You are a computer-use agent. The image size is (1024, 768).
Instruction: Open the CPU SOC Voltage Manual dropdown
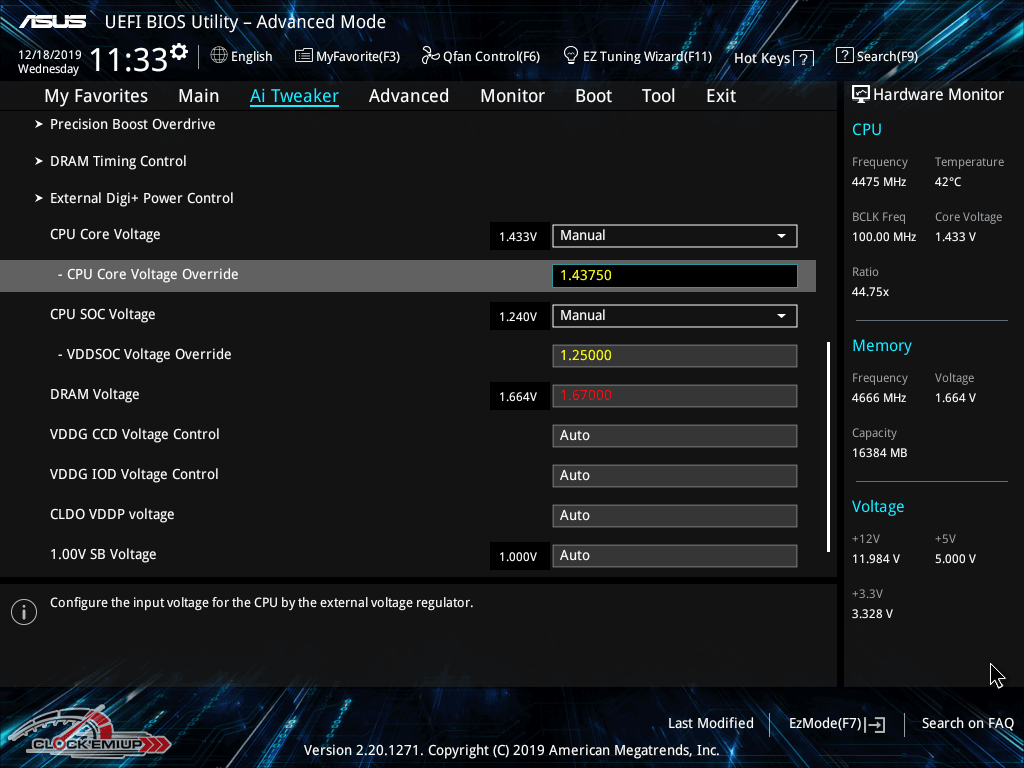point(674,316)
